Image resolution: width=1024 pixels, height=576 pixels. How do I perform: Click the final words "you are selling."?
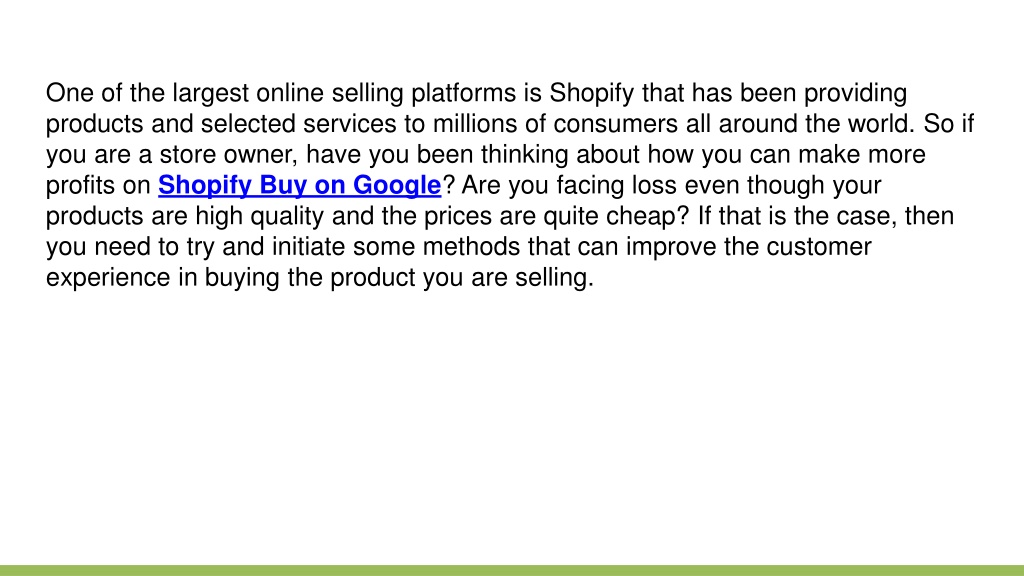[509, 278]
